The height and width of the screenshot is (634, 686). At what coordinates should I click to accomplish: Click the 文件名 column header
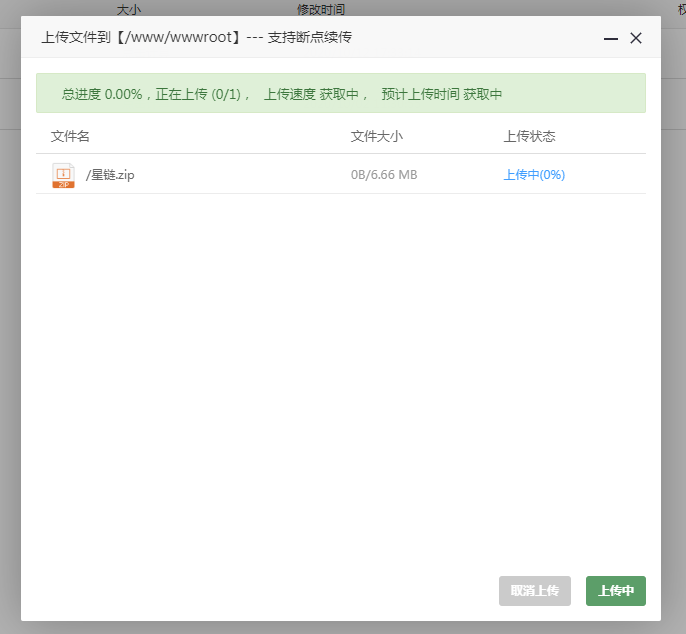(x=70, y=136)
